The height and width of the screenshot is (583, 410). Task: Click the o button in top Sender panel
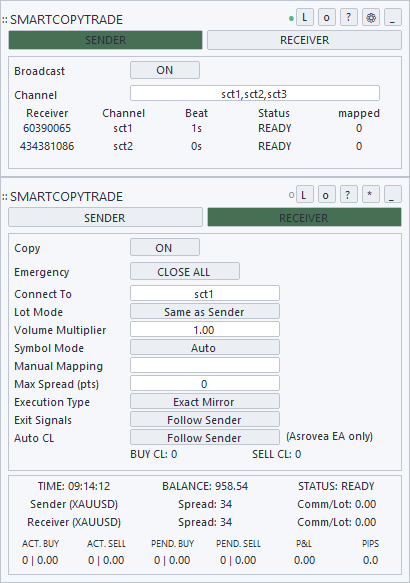[x=327, y=17]
